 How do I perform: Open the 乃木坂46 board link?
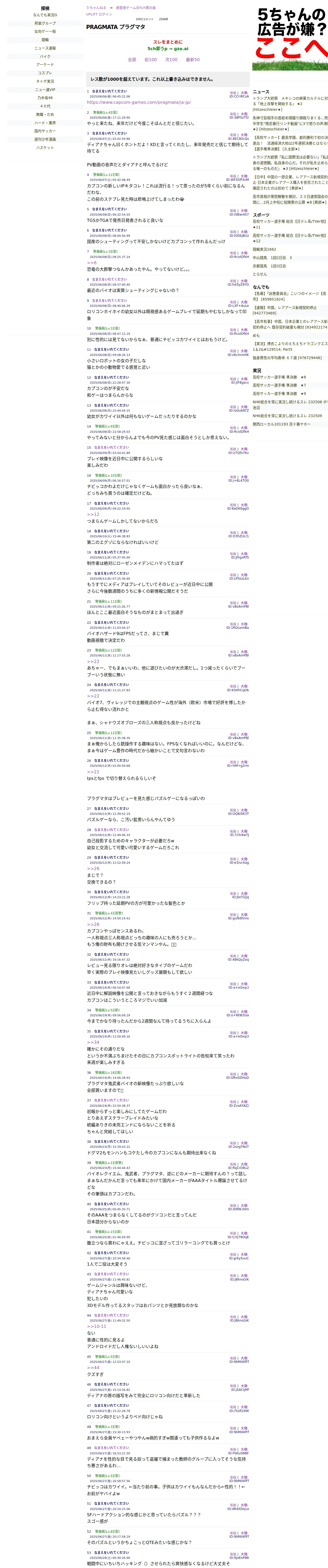[x=45, y=98]
